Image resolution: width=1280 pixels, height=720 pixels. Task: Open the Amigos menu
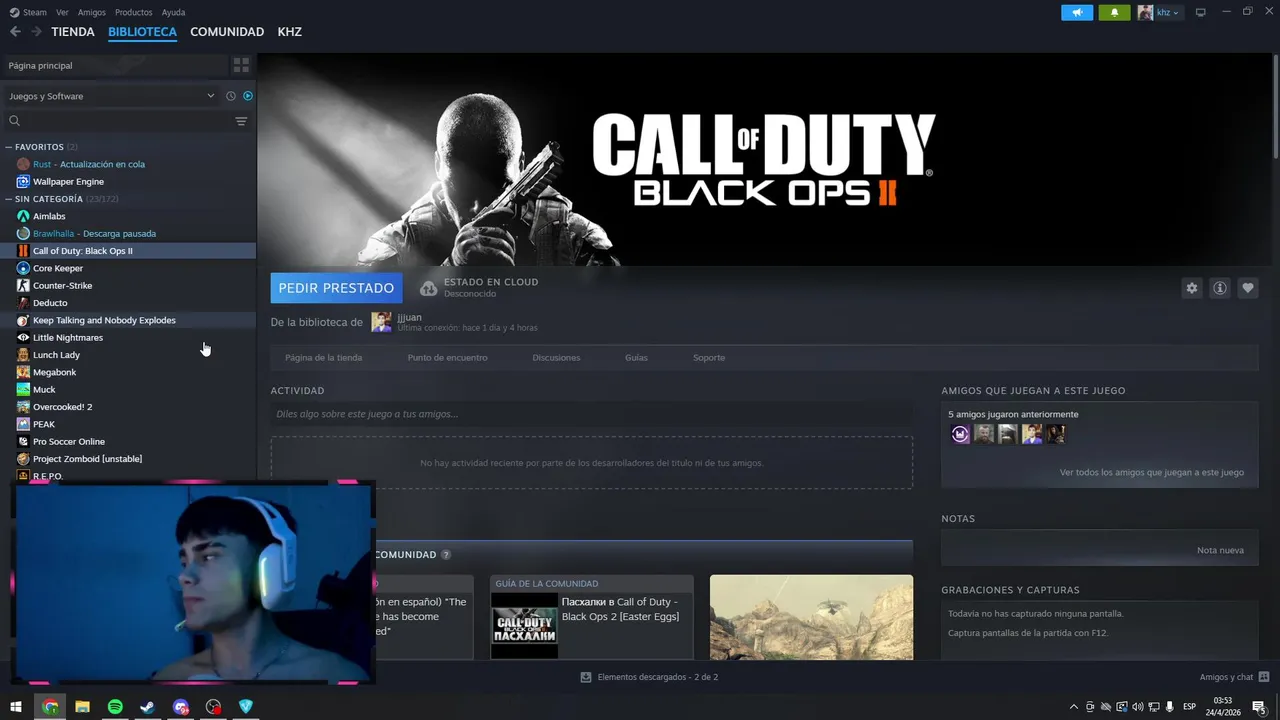tap(92, 12)
